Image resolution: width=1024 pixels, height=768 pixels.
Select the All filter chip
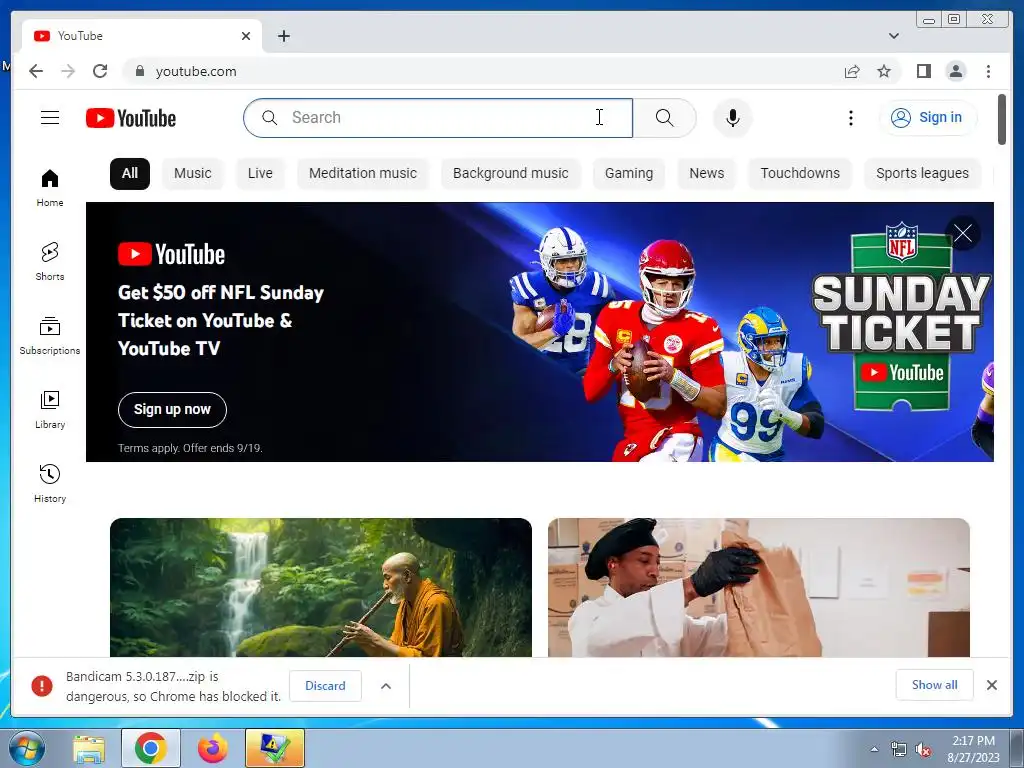[129, 174]
